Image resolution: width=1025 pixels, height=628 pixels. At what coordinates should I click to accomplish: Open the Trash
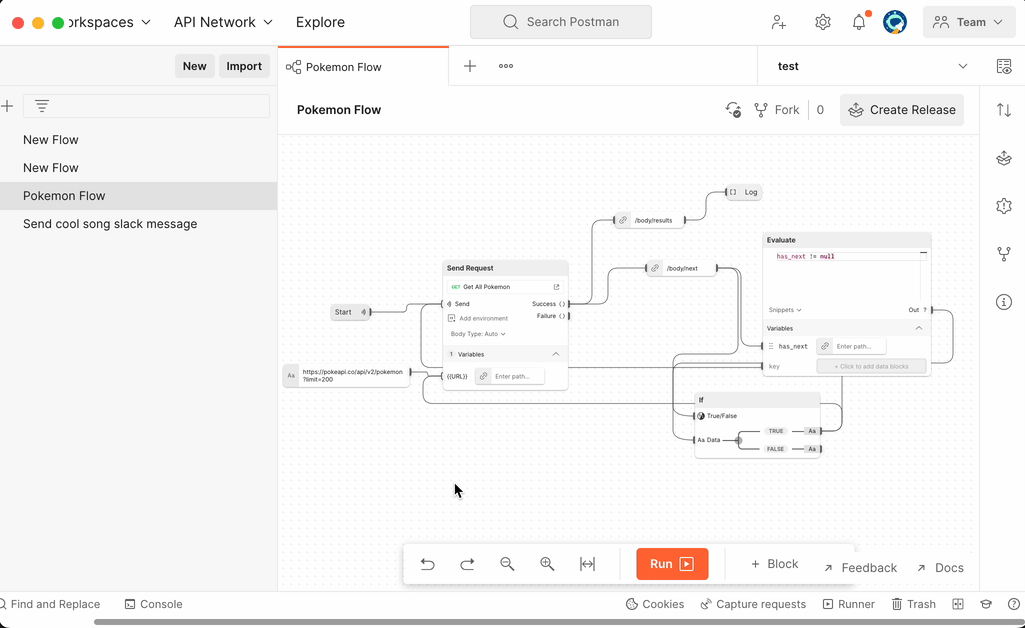(914, 604)
